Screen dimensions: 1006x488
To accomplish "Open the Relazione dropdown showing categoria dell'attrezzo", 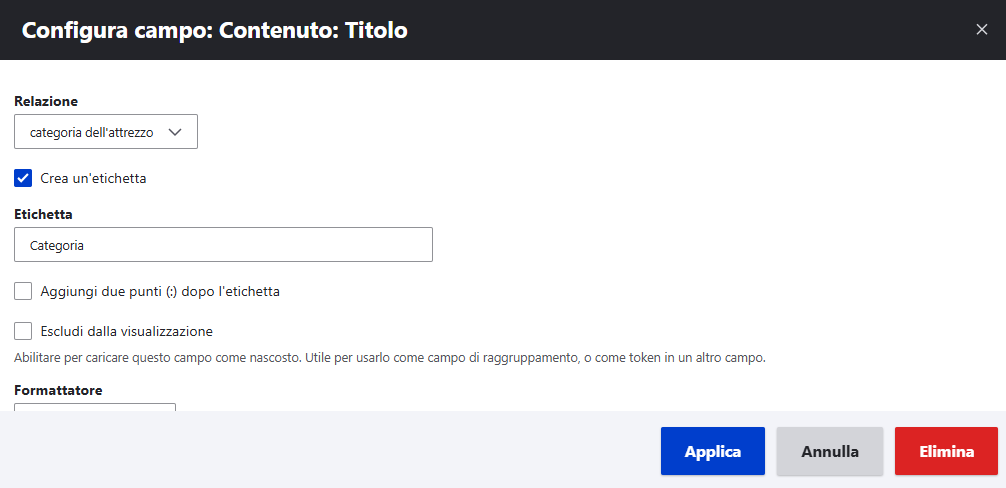I will coord(105,132).
